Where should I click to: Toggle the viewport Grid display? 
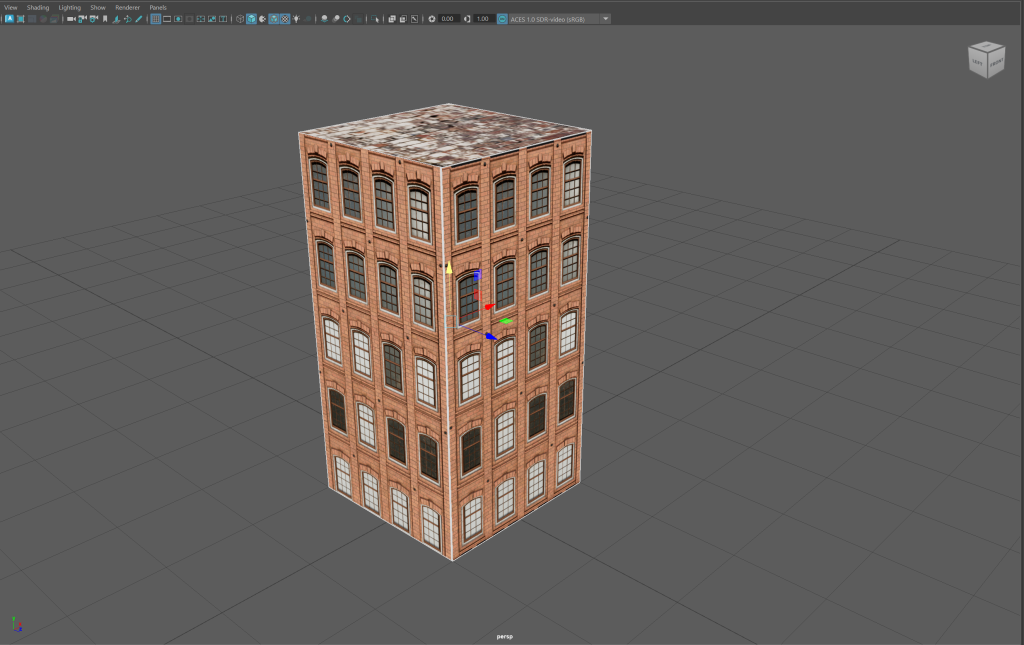155,19
